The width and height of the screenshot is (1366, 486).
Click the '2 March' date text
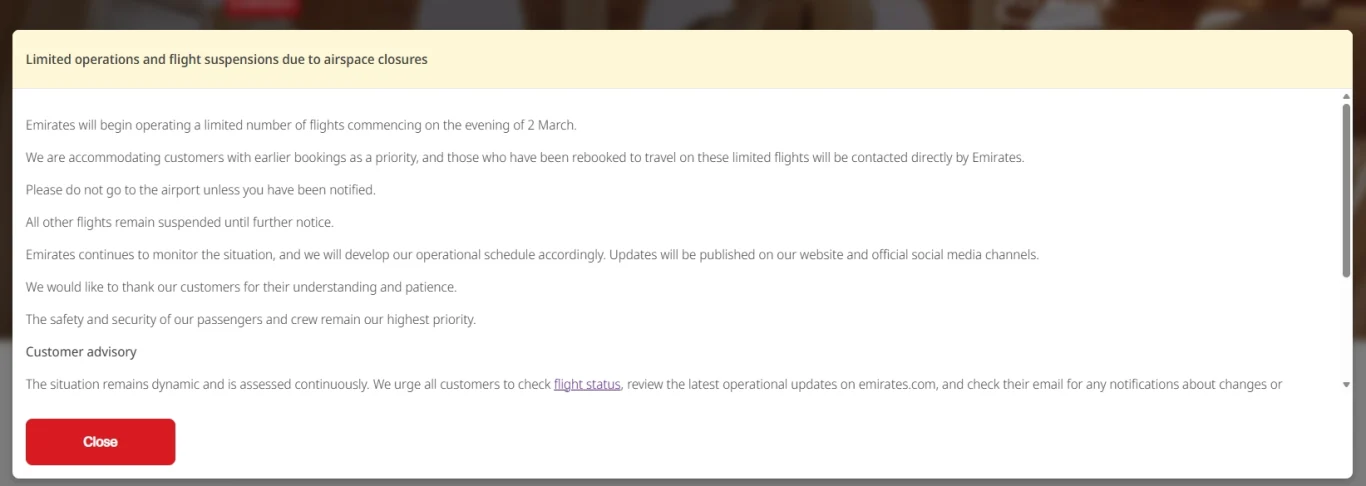tap(551, 125)
